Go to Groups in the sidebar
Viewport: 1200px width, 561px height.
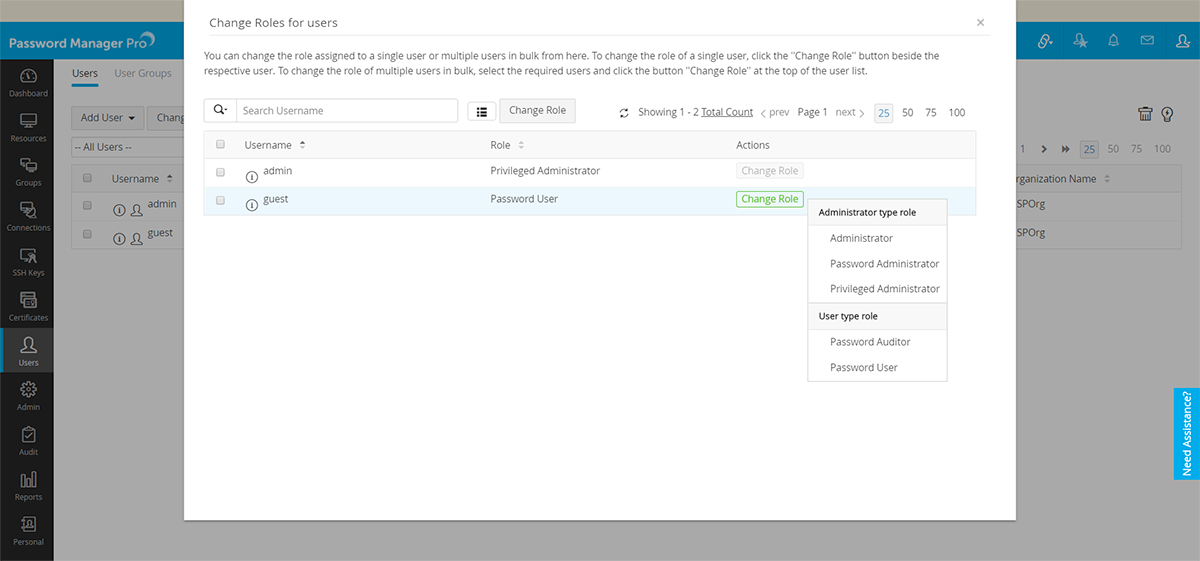click(x=28, y=172)
